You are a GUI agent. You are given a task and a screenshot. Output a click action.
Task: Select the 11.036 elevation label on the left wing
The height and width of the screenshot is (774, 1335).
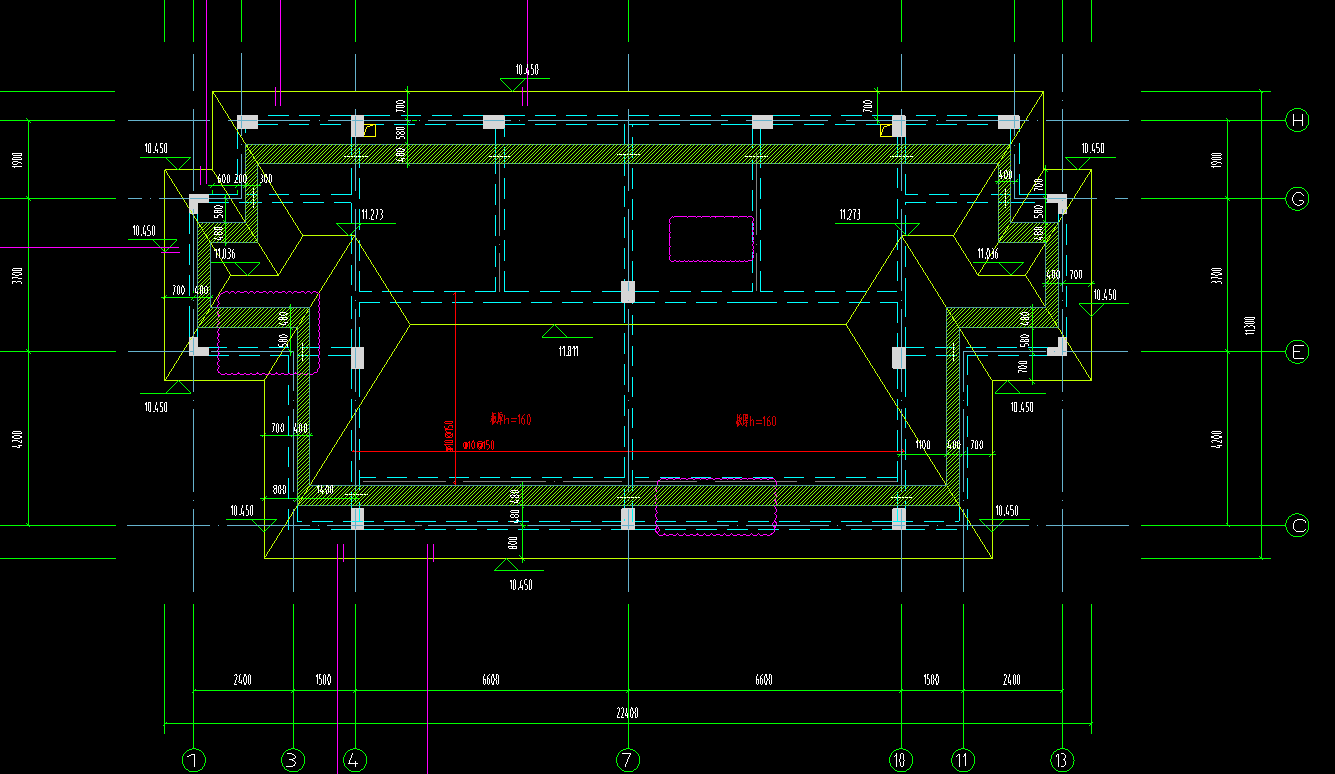pyautogui.click(x=224, y=254)
